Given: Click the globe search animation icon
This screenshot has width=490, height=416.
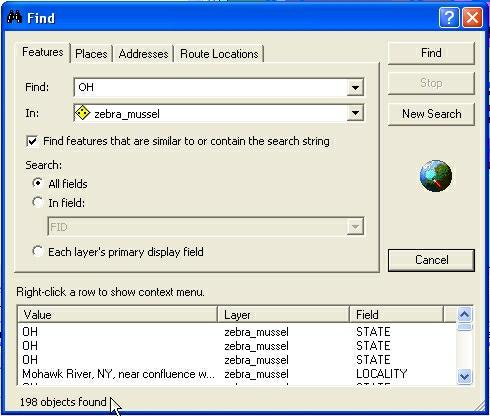Looking at the screenshot, I should [436, 176].
